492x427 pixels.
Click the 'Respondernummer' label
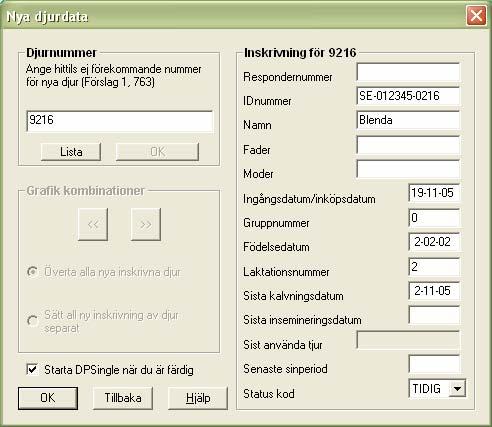(288, 77)
